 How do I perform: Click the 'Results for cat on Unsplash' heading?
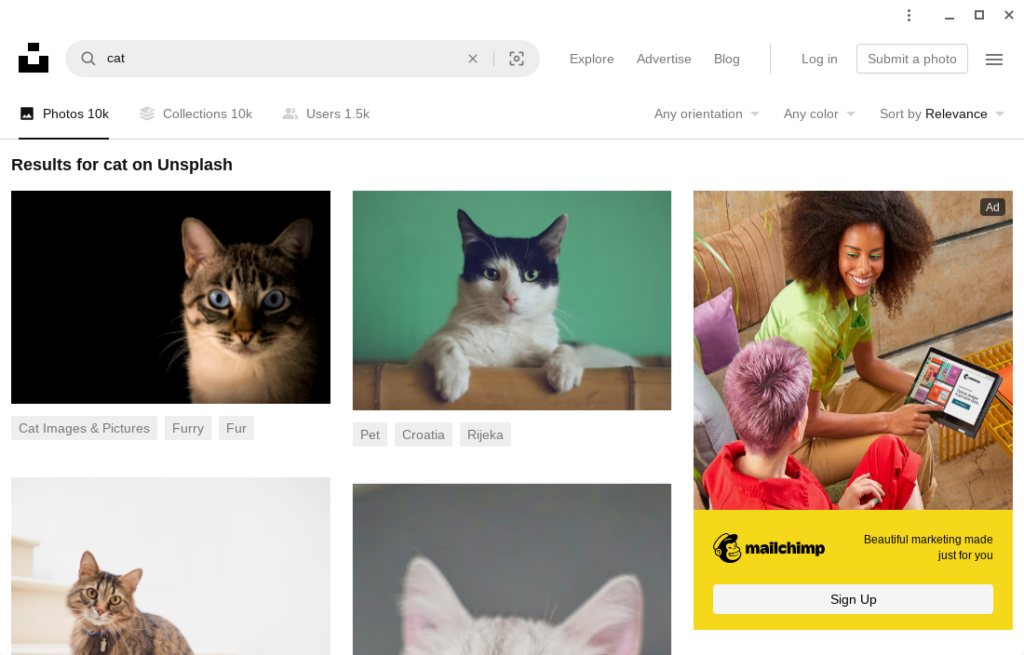[122, 165]
